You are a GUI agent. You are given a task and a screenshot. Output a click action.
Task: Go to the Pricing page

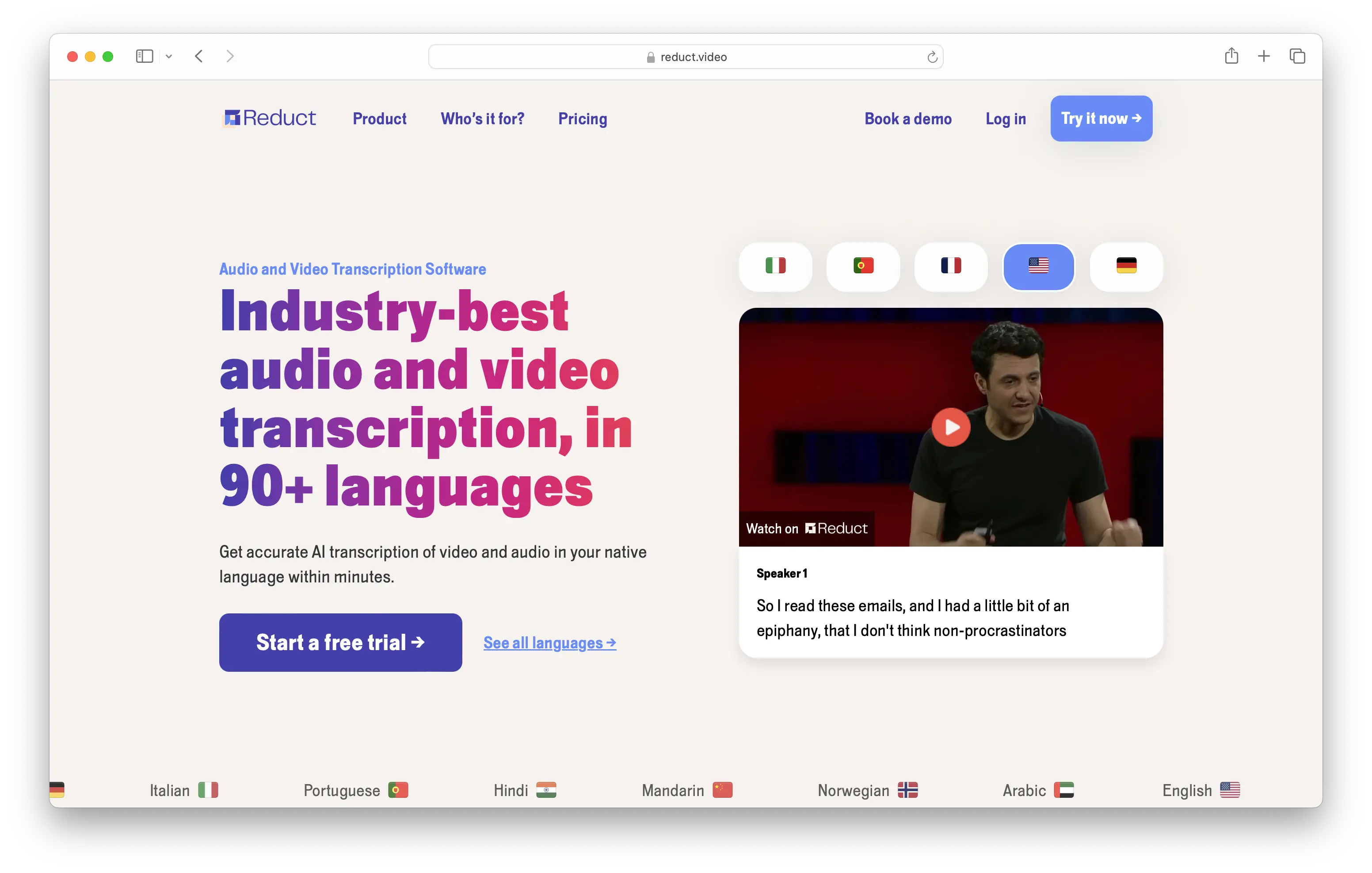coord(582,119)
